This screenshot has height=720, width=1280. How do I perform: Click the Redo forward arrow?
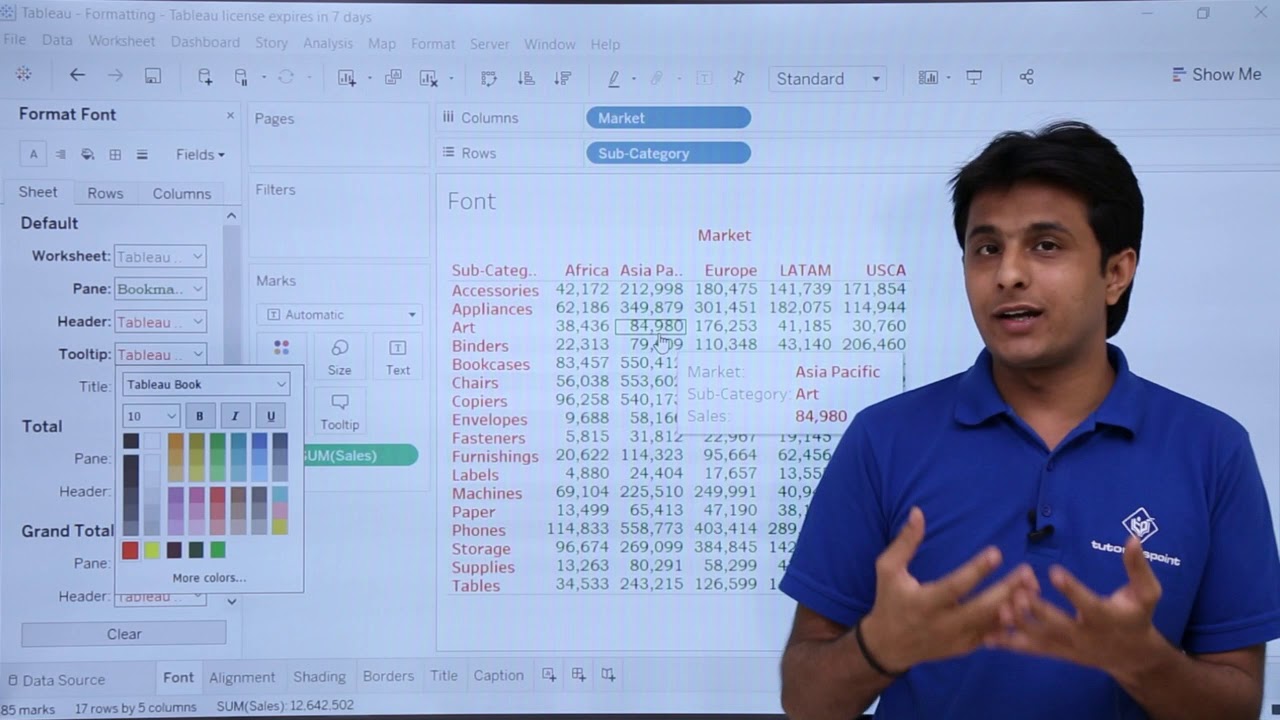115,76
